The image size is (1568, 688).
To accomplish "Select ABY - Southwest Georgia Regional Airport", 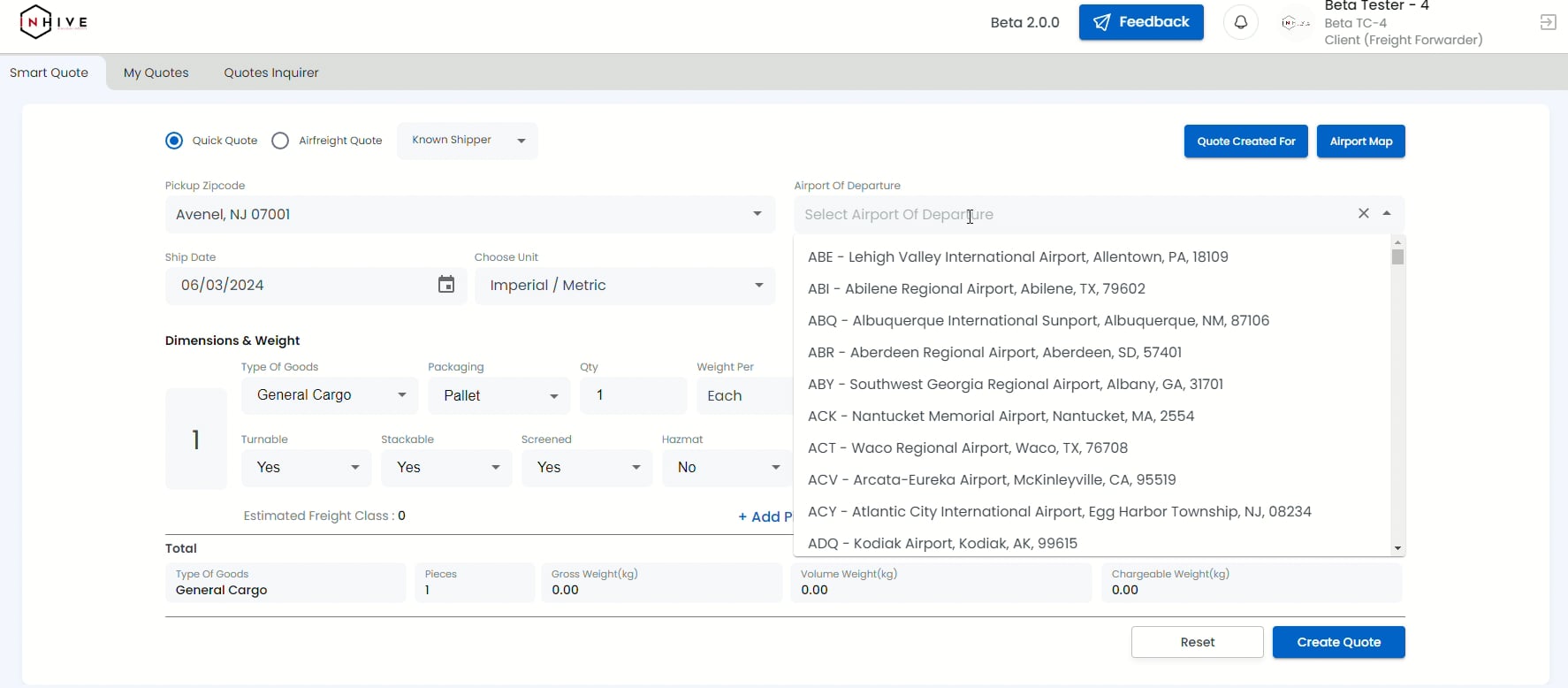I will (x=1092, y=384).
